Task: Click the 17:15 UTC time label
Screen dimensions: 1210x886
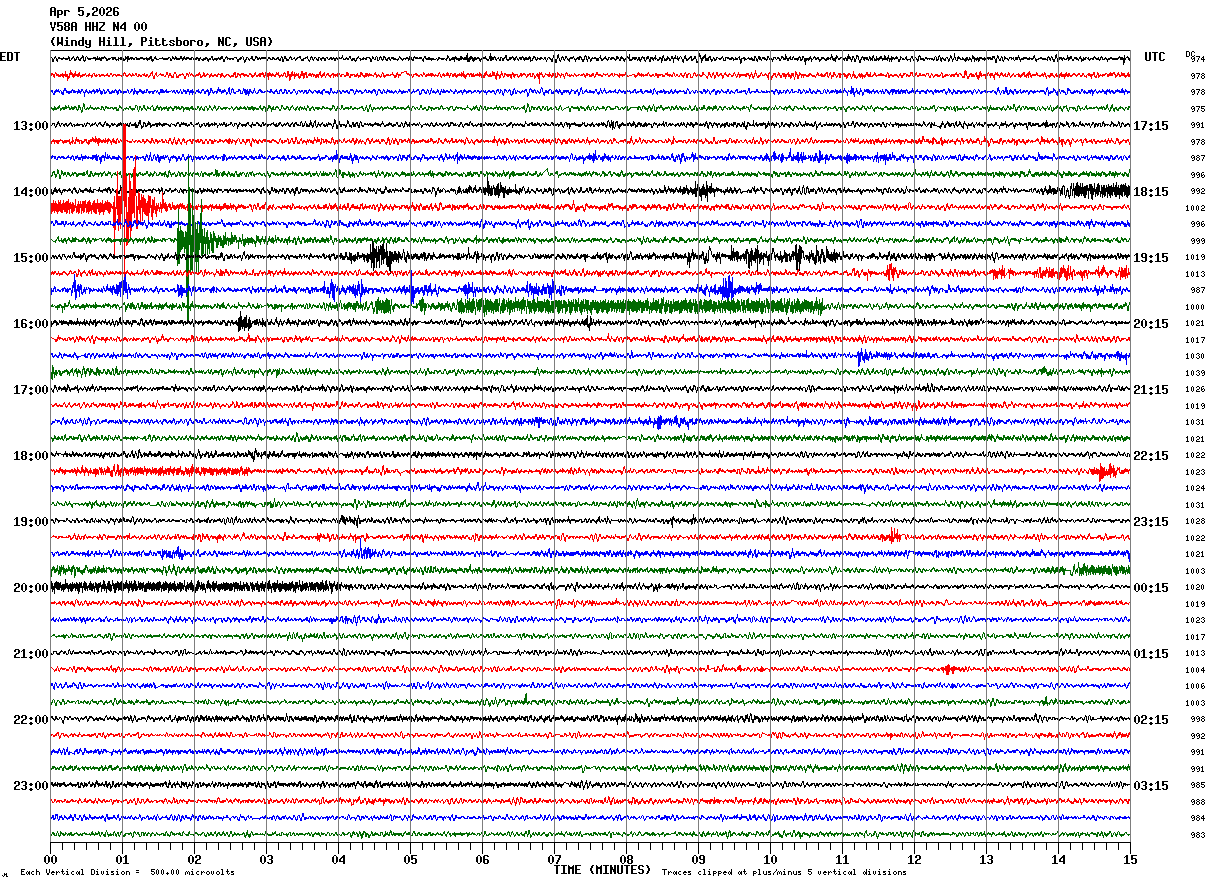Action: (x=1150, y=125)
